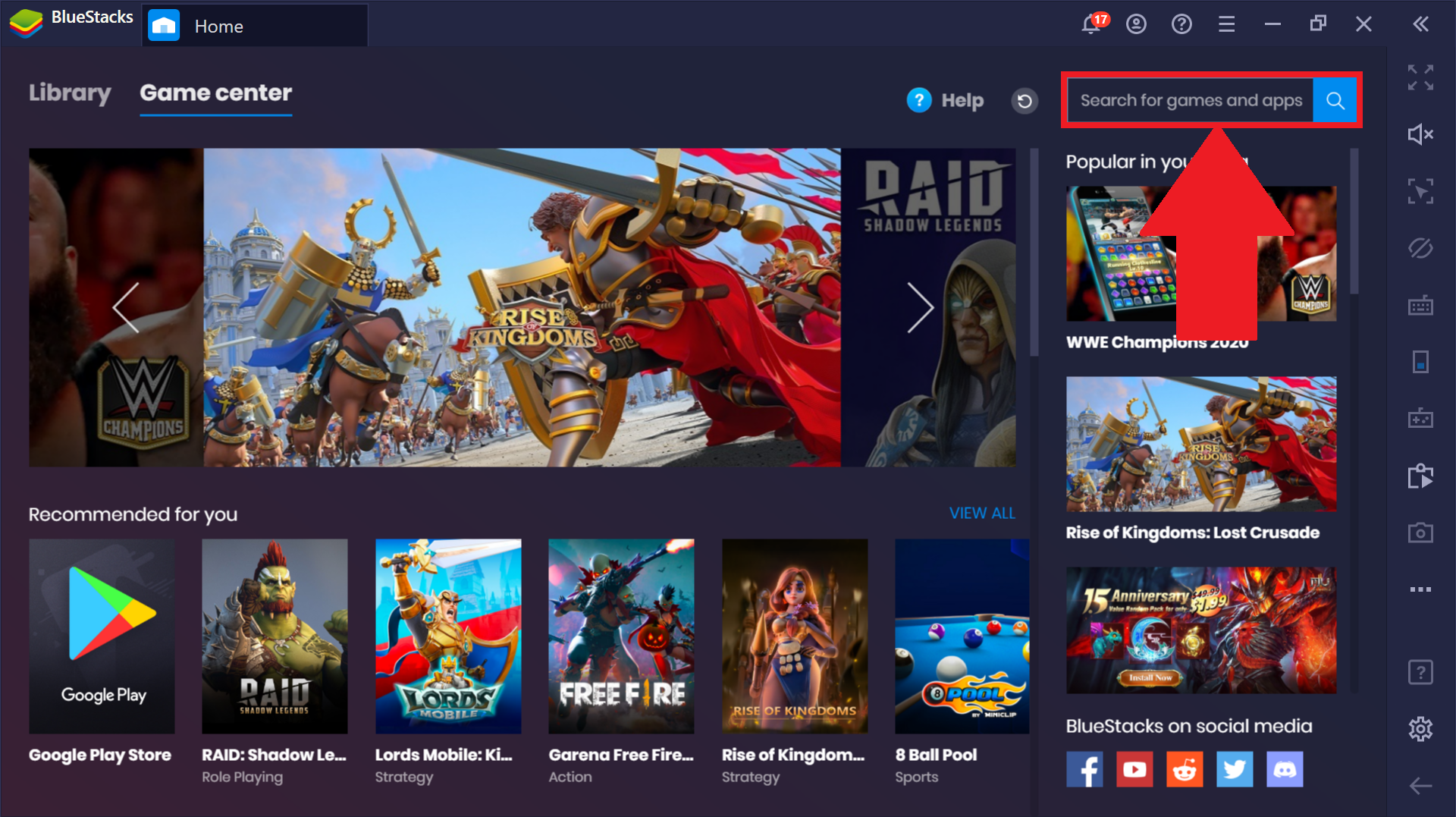Open Rise of Kingdoms: Lost Crusade popular thumbnail
Viewport: 1456px width, 817px height.
pyautogui.click(x=1201, y=444)
